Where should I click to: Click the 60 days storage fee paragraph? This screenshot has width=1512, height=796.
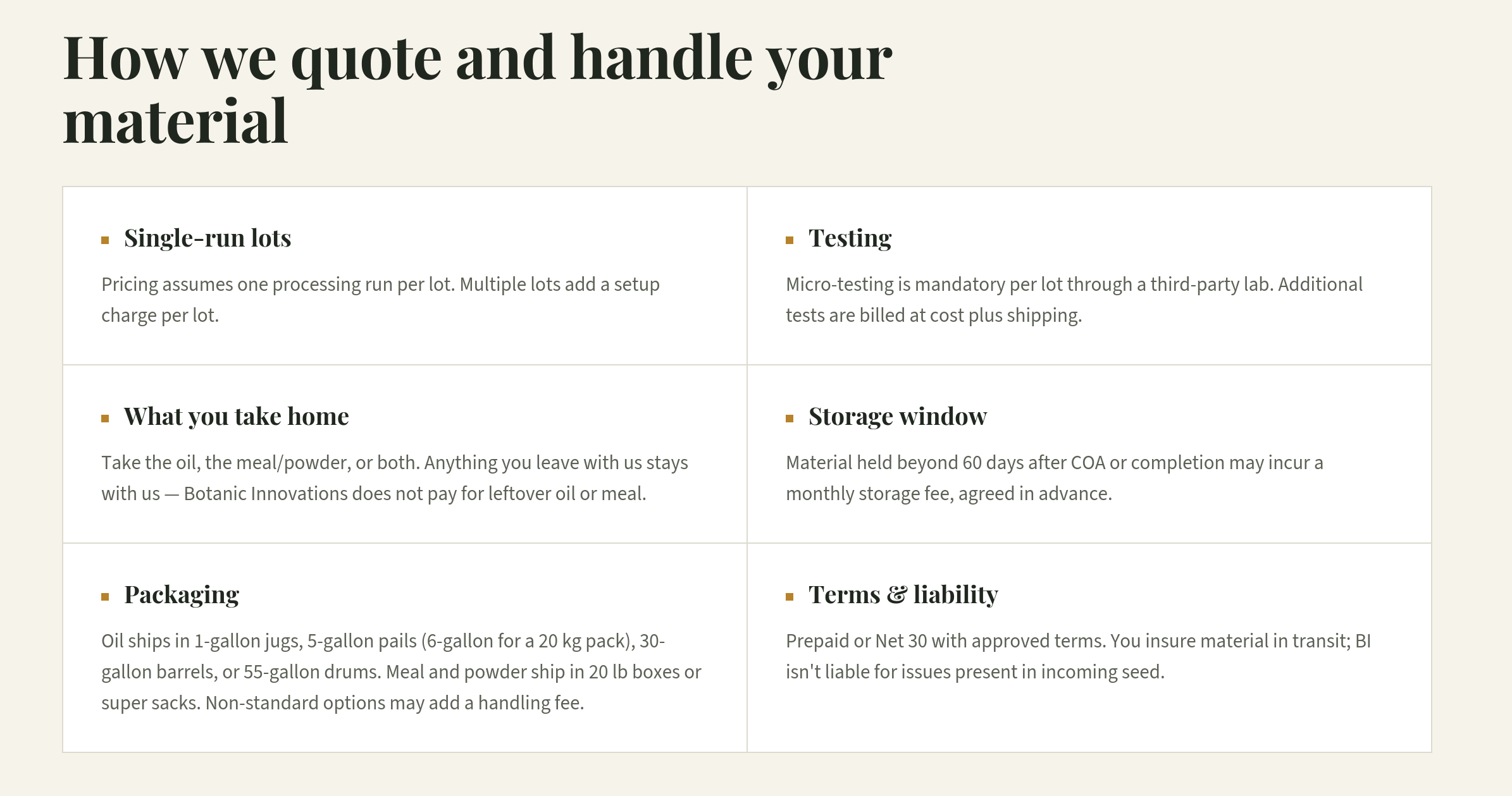(x=1055, y=478)
